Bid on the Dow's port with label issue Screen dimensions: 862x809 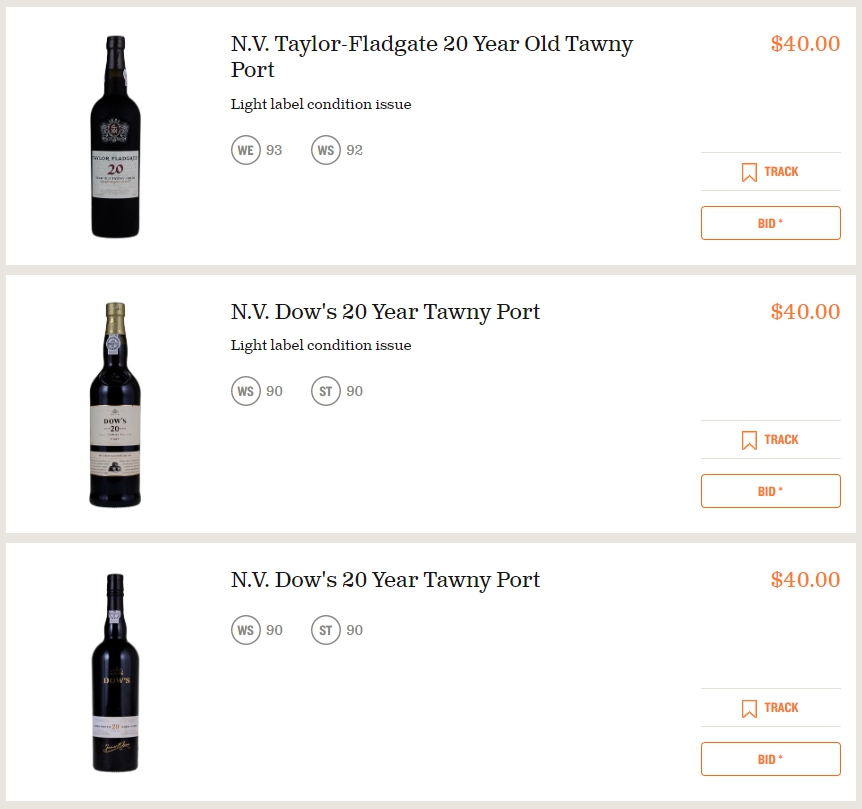coord(770,491)
